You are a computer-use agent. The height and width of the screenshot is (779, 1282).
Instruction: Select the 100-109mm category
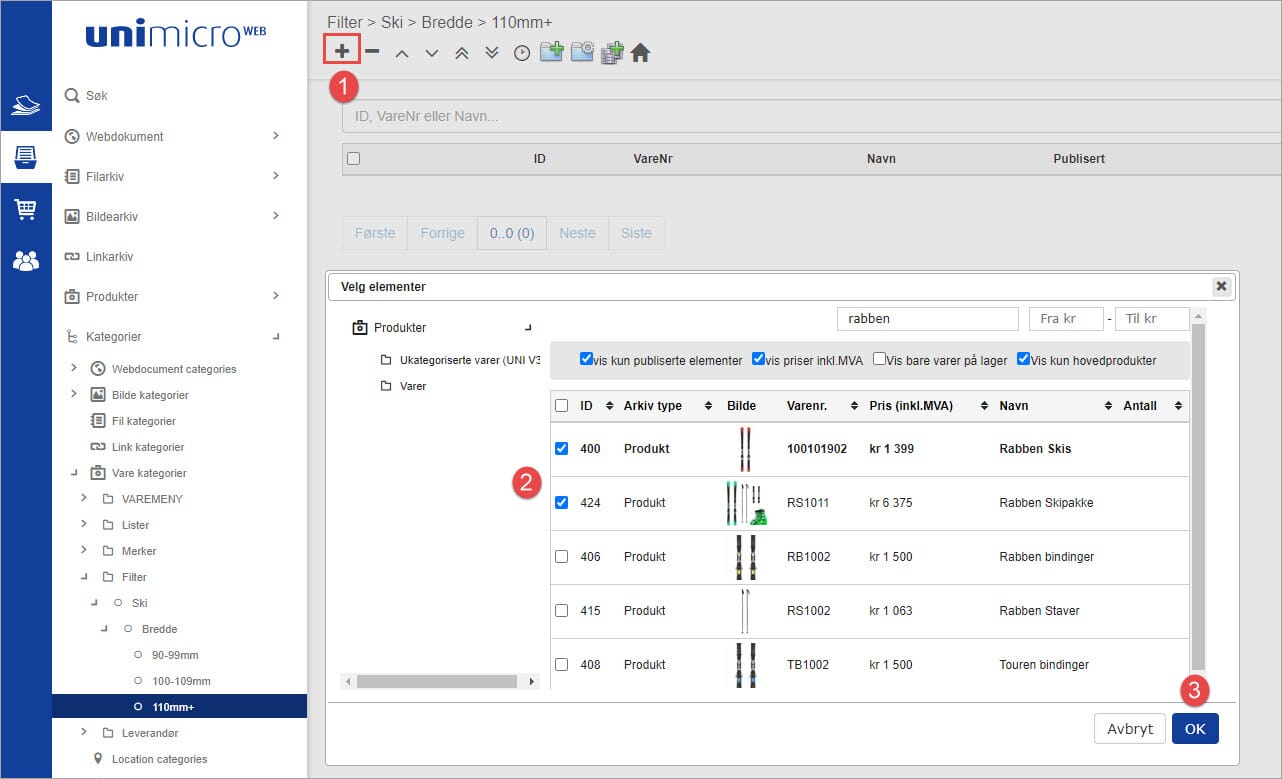point(180,681)
